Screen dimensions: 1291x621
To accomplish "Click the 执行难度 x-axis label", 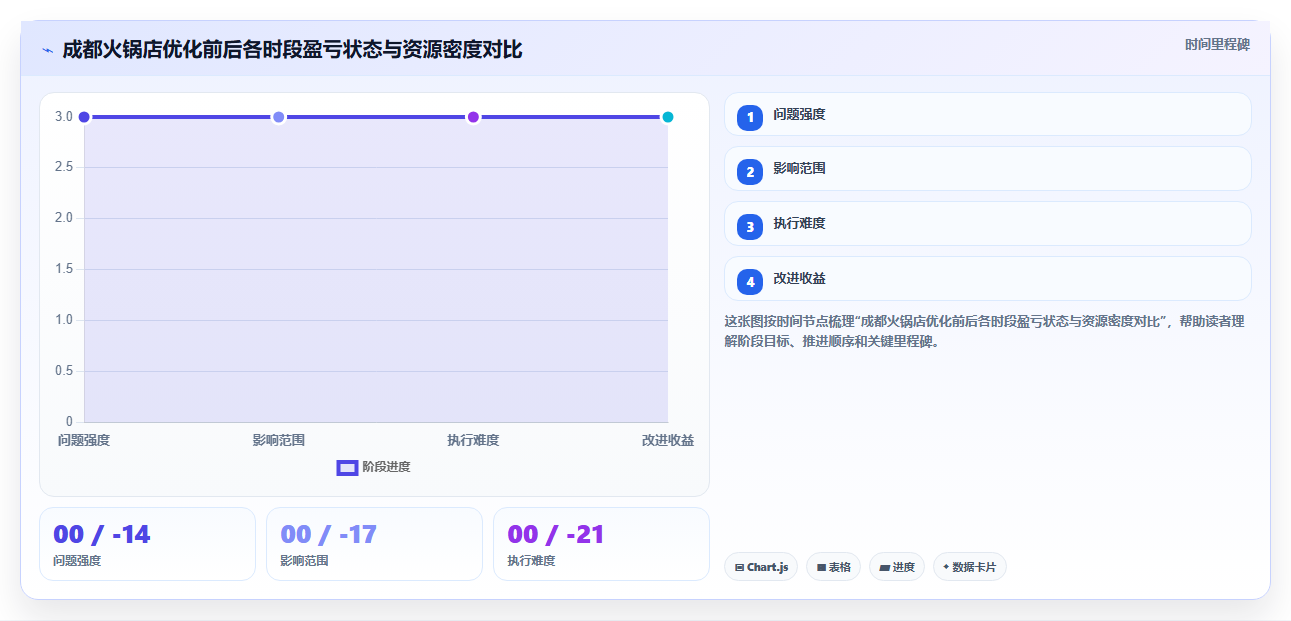I will pos(473,440).
